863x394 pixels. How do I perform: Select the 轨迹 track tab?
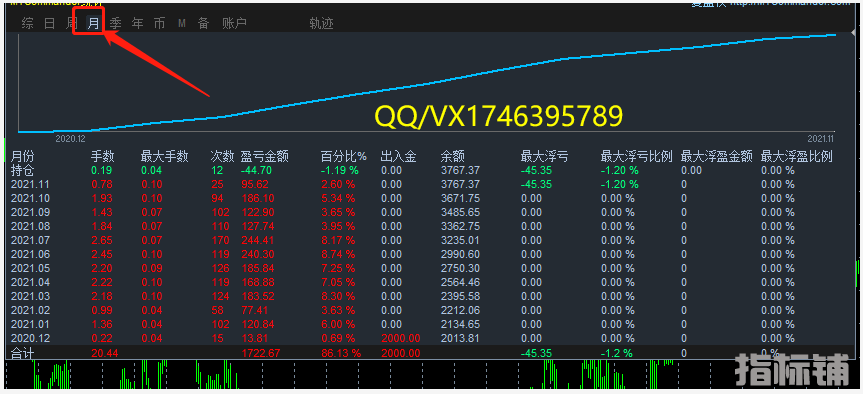(x=321, y=23)
